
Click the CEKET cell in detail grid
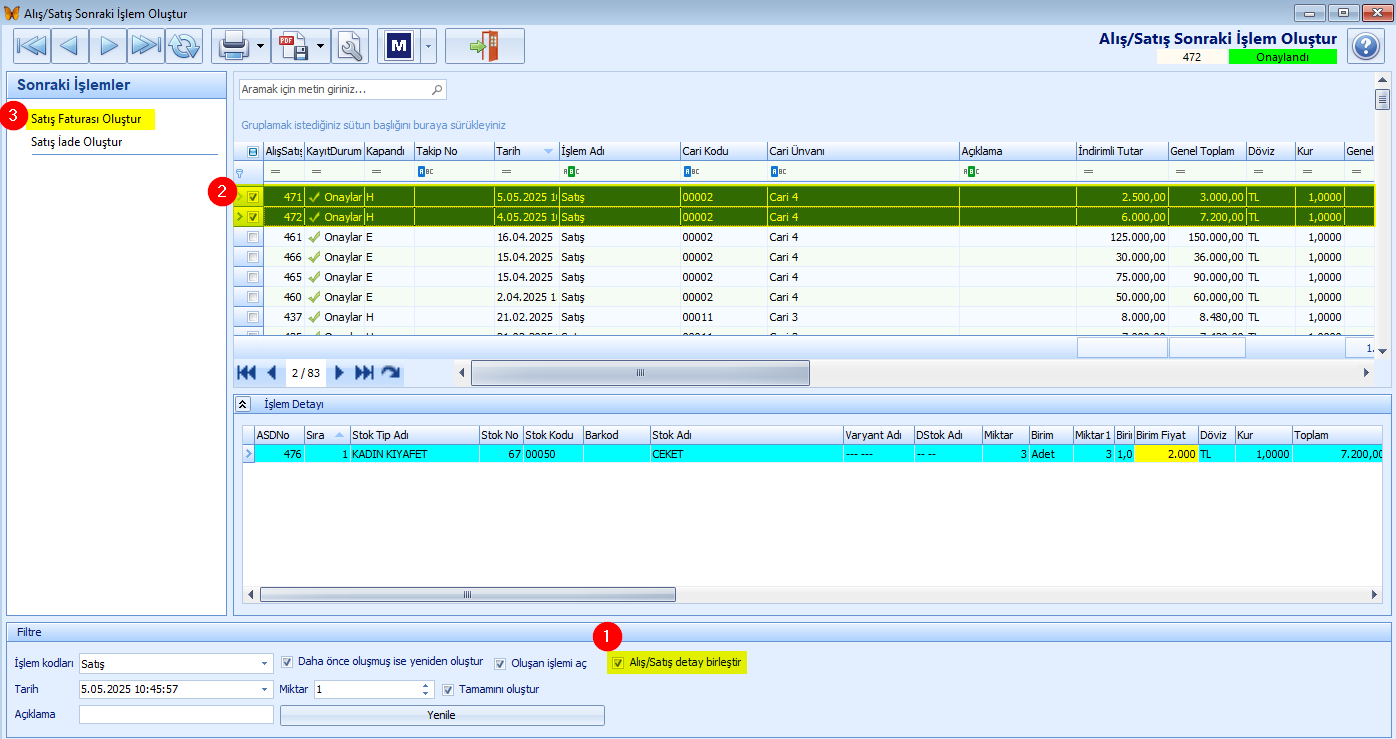point(746,453)
